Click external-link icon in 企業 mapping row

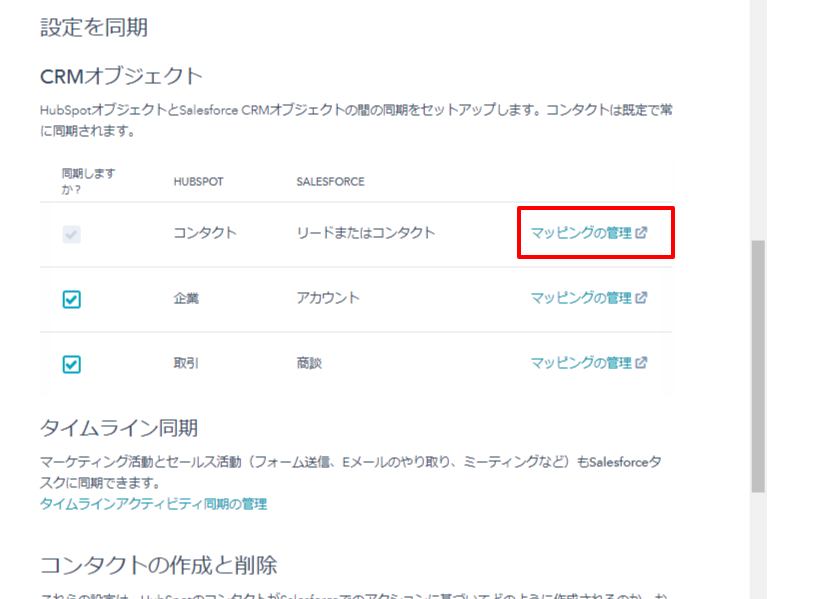642,298
